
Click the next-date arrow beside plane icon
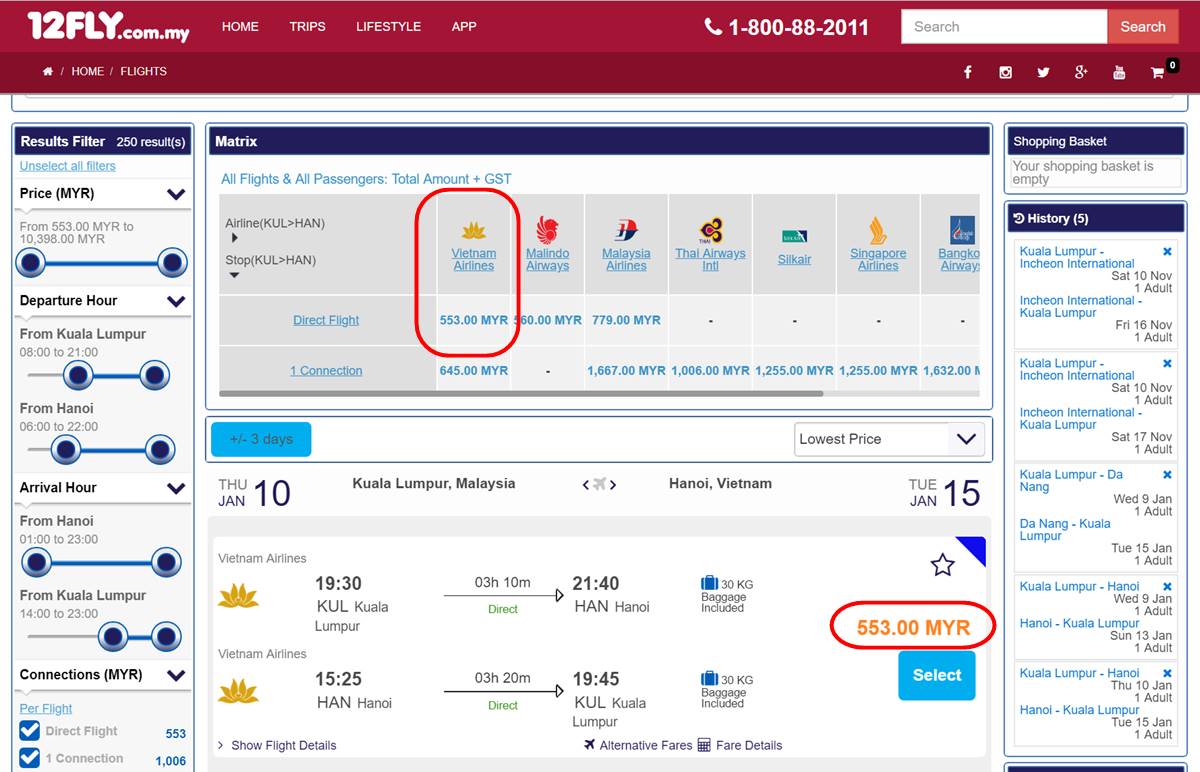pyautogui.click(x=613, y=485)
